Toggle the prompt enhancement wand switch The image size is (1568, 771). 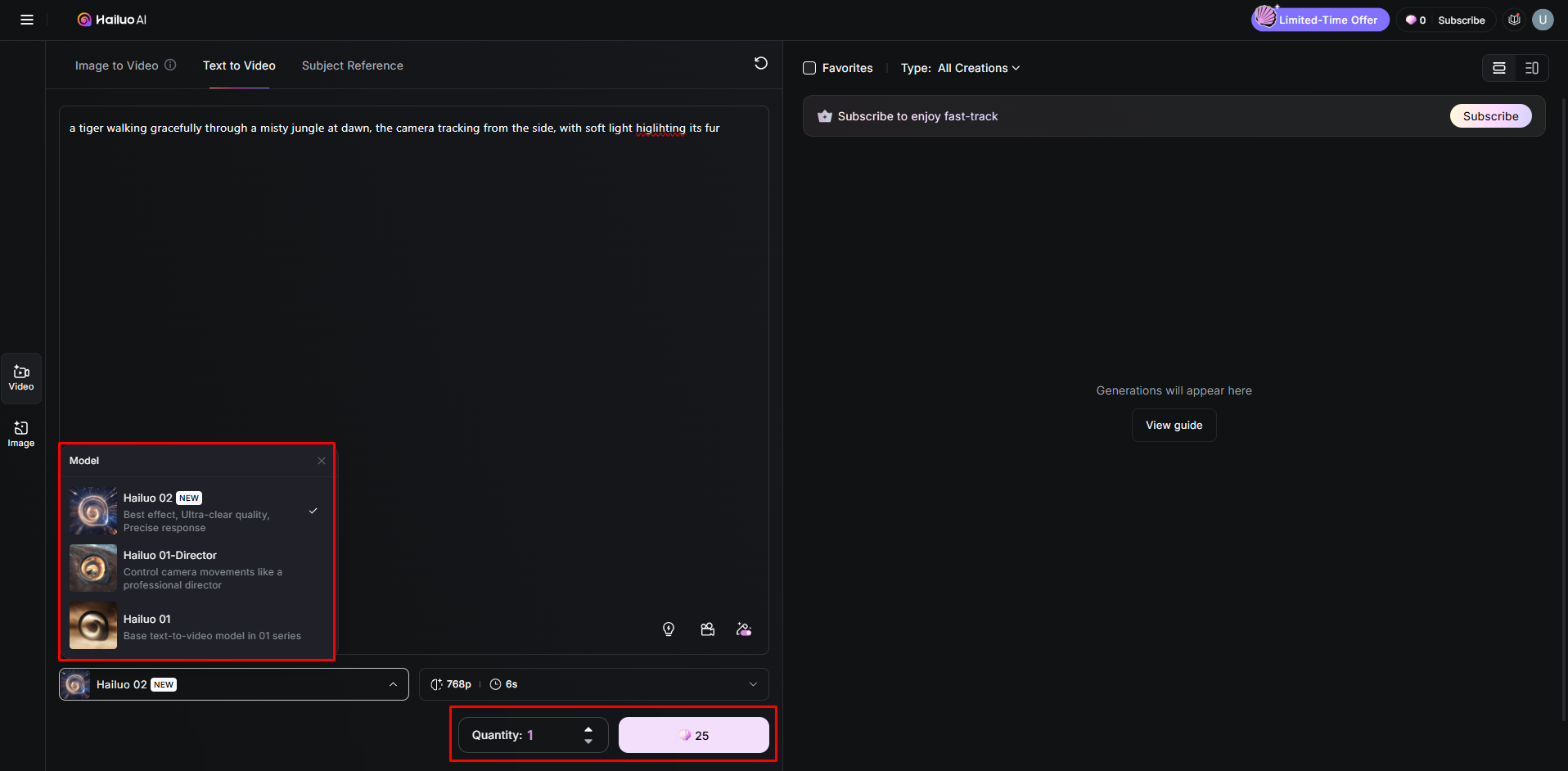[744, 629]
